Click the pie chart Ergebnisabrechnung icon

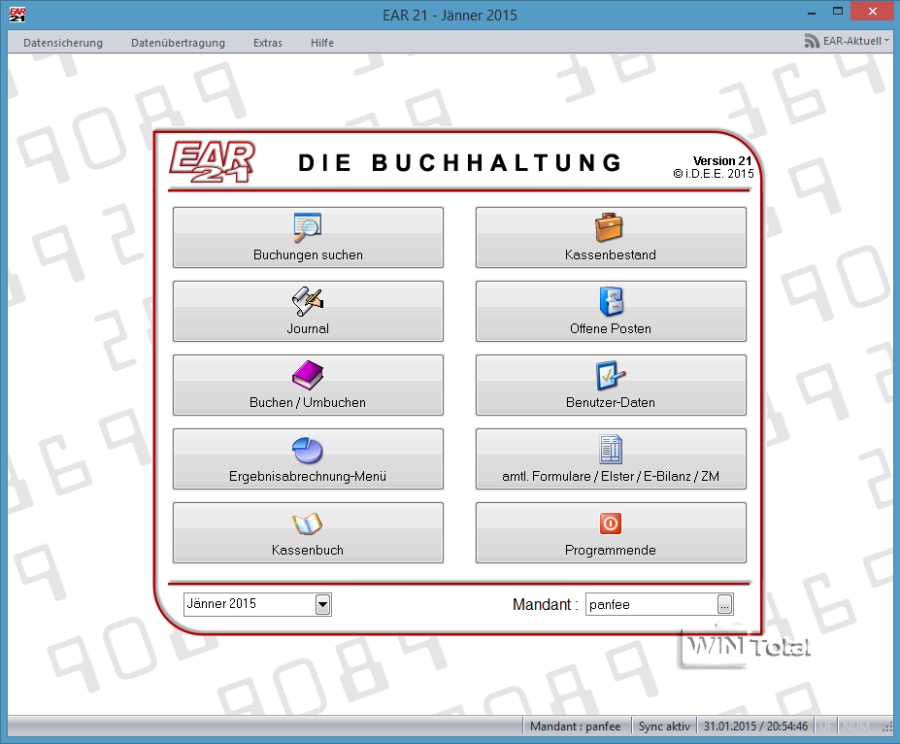[x=308, y=450]
